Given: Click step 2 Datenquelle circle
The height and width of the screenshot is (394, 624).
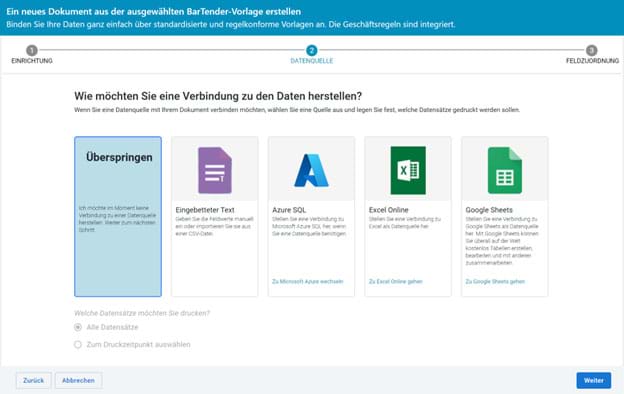Looking at the screenshot, I should coord(312,50).
